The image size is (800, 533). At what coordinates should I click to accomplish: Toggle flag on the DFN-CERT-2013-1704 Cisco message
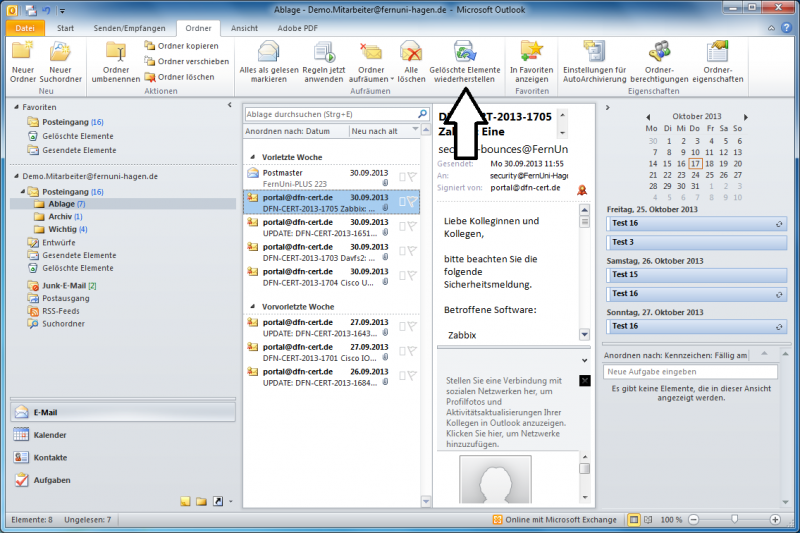(x=412, y=275)
